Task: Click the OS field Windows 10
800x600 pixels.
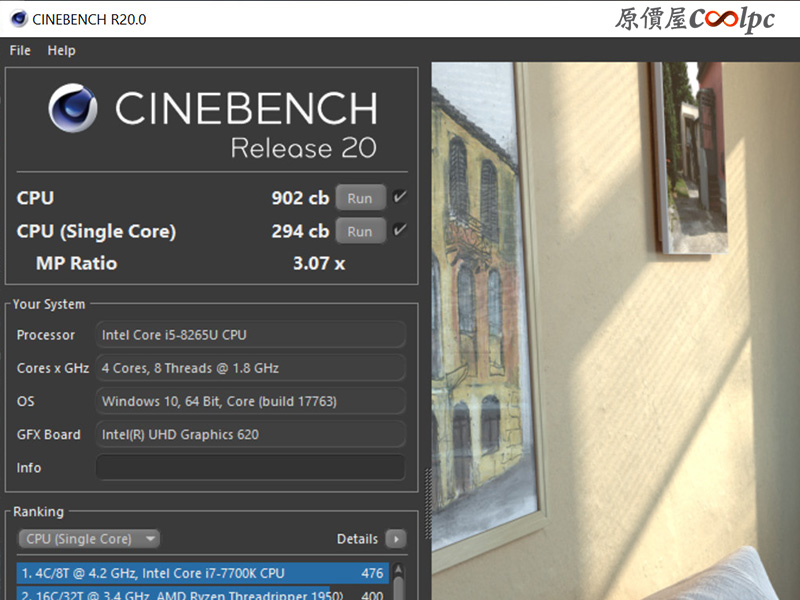Action: point(251,401)
